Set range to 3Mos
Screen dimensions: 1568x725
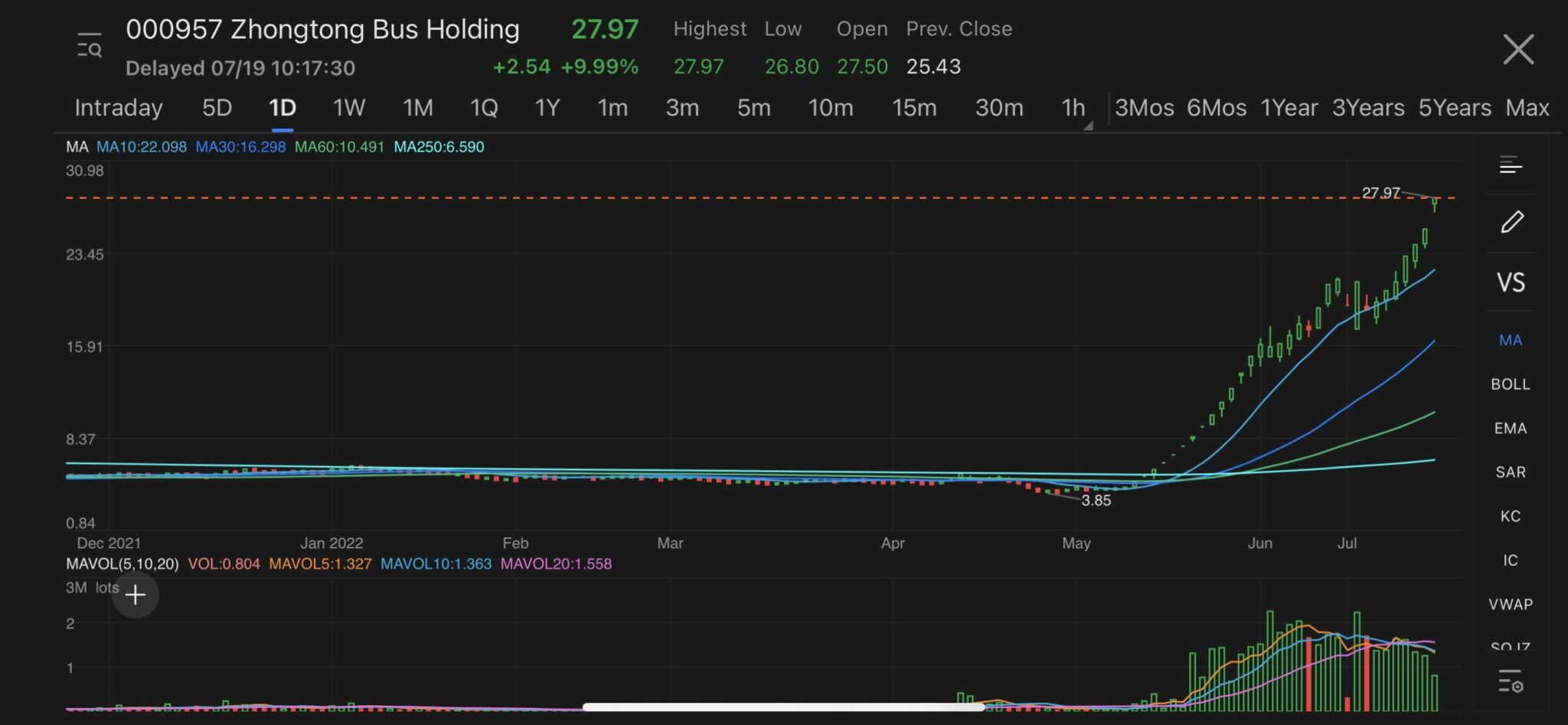pos(1145,108)
